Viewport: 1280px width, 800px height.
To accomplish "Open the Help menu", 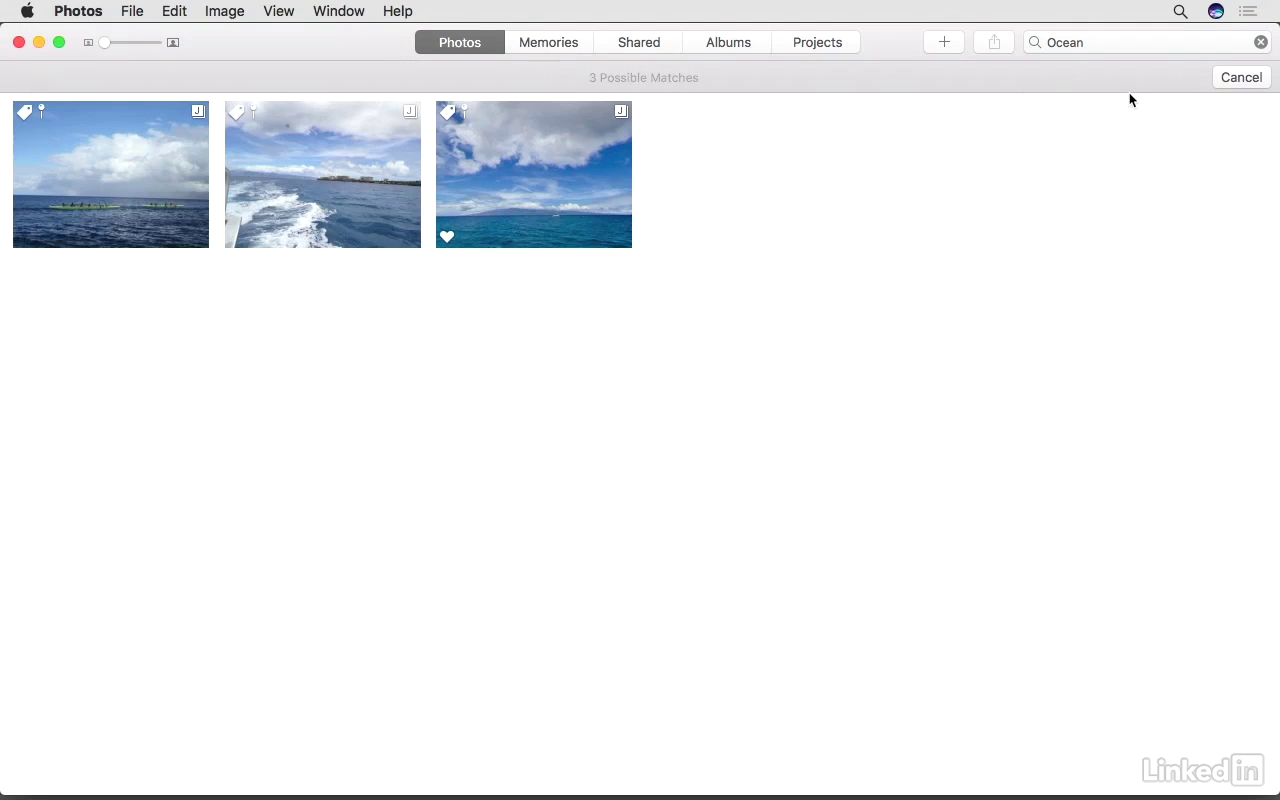I will point(398,11).
